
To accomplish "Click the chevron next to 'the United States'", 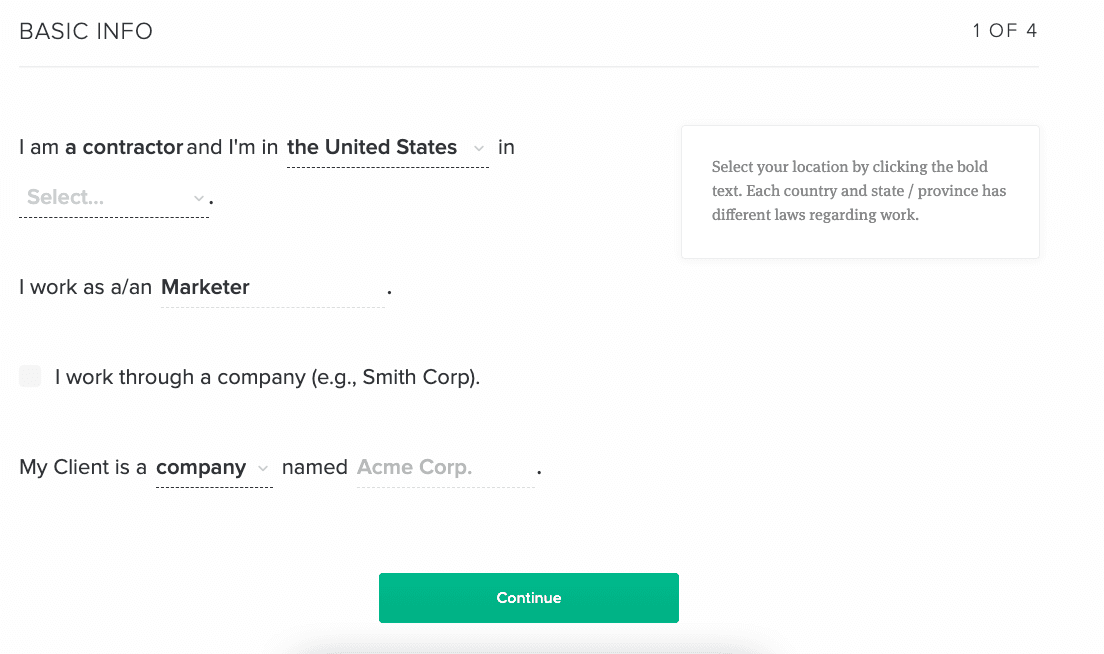I will coord(478,147).
